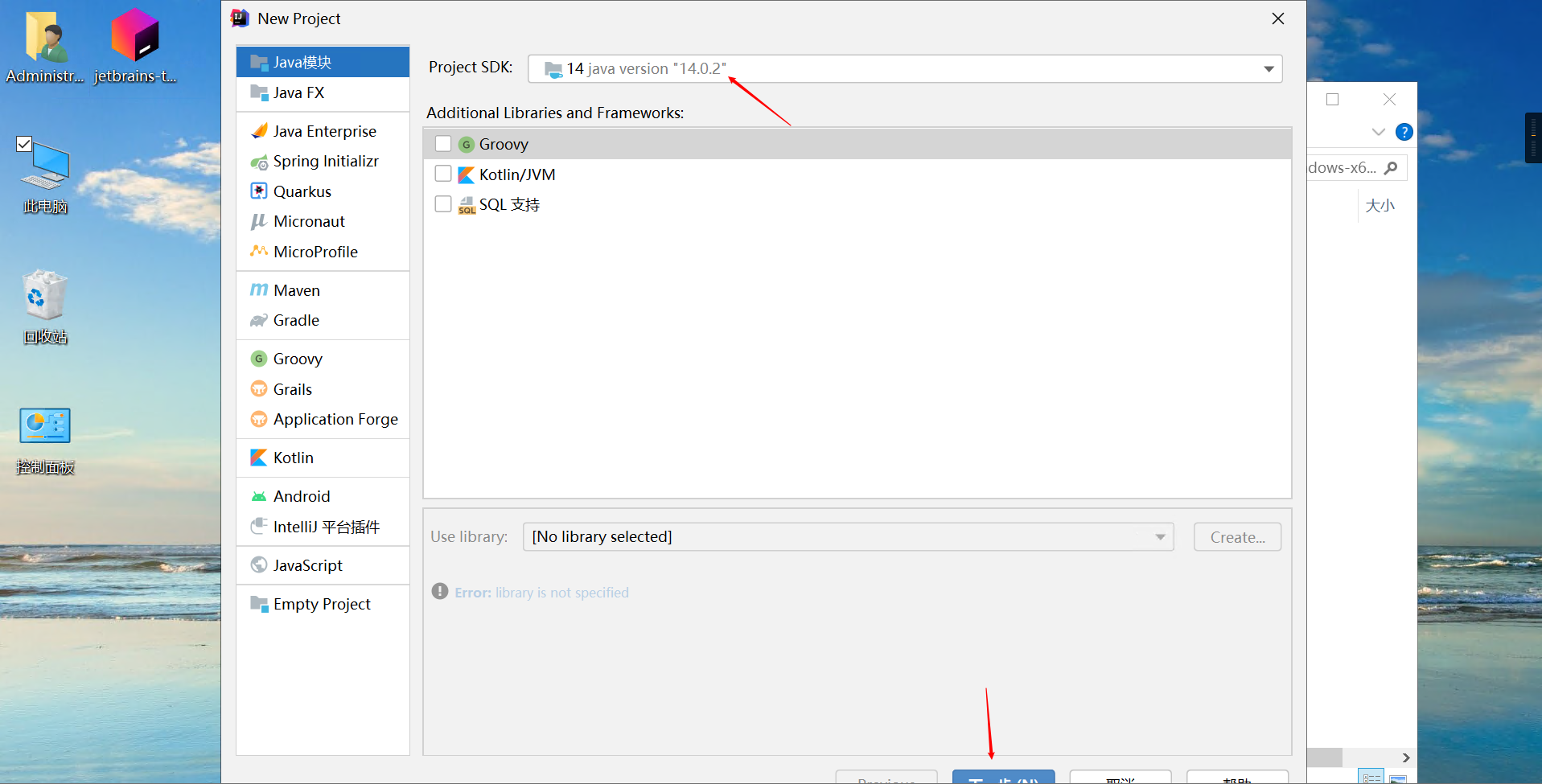Sort by the 大小 column header

pyautogui.click(x=1380, y=205)
